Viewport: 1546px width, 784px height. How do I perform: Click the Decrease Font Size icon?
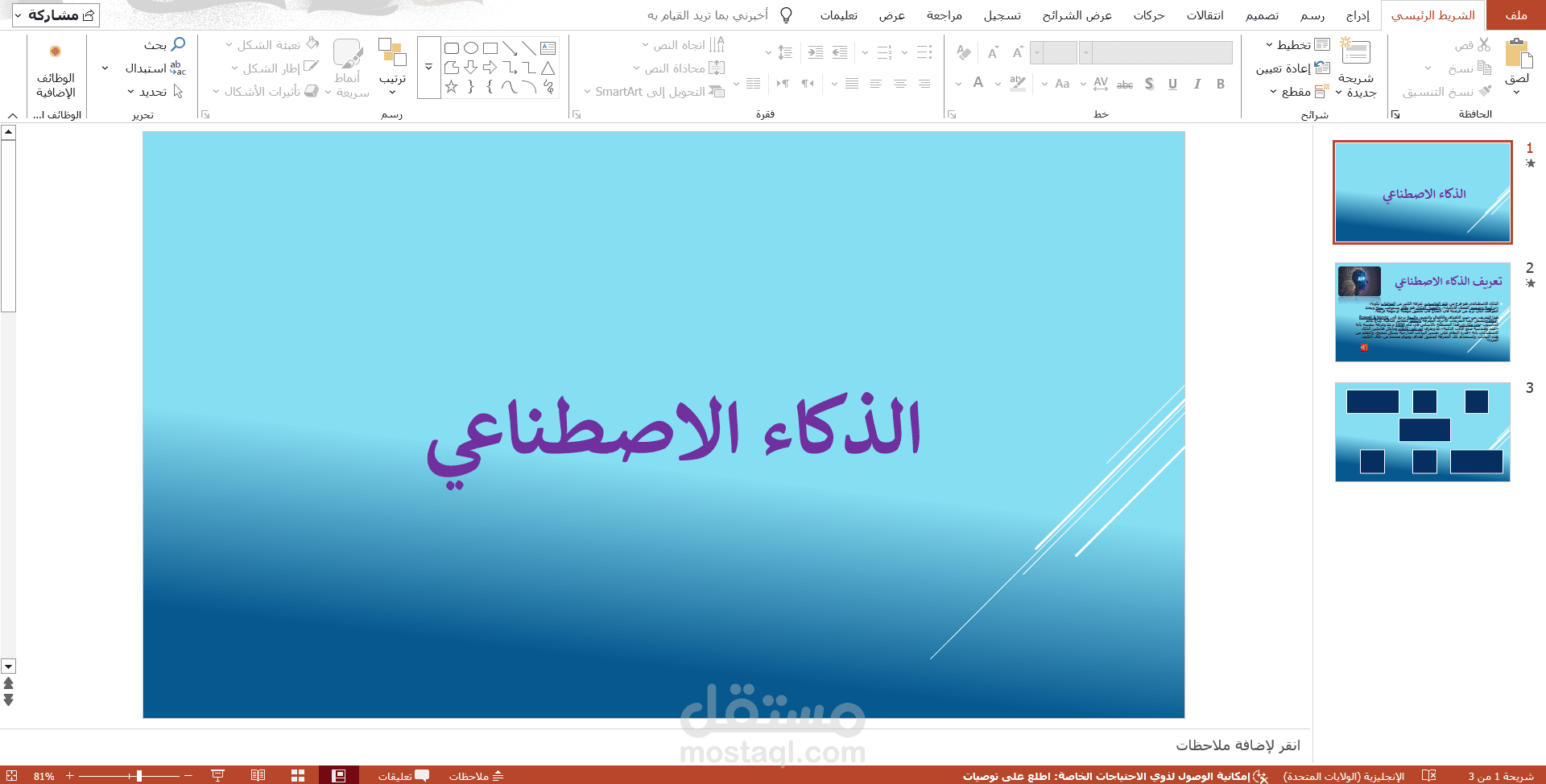(993, 52)
